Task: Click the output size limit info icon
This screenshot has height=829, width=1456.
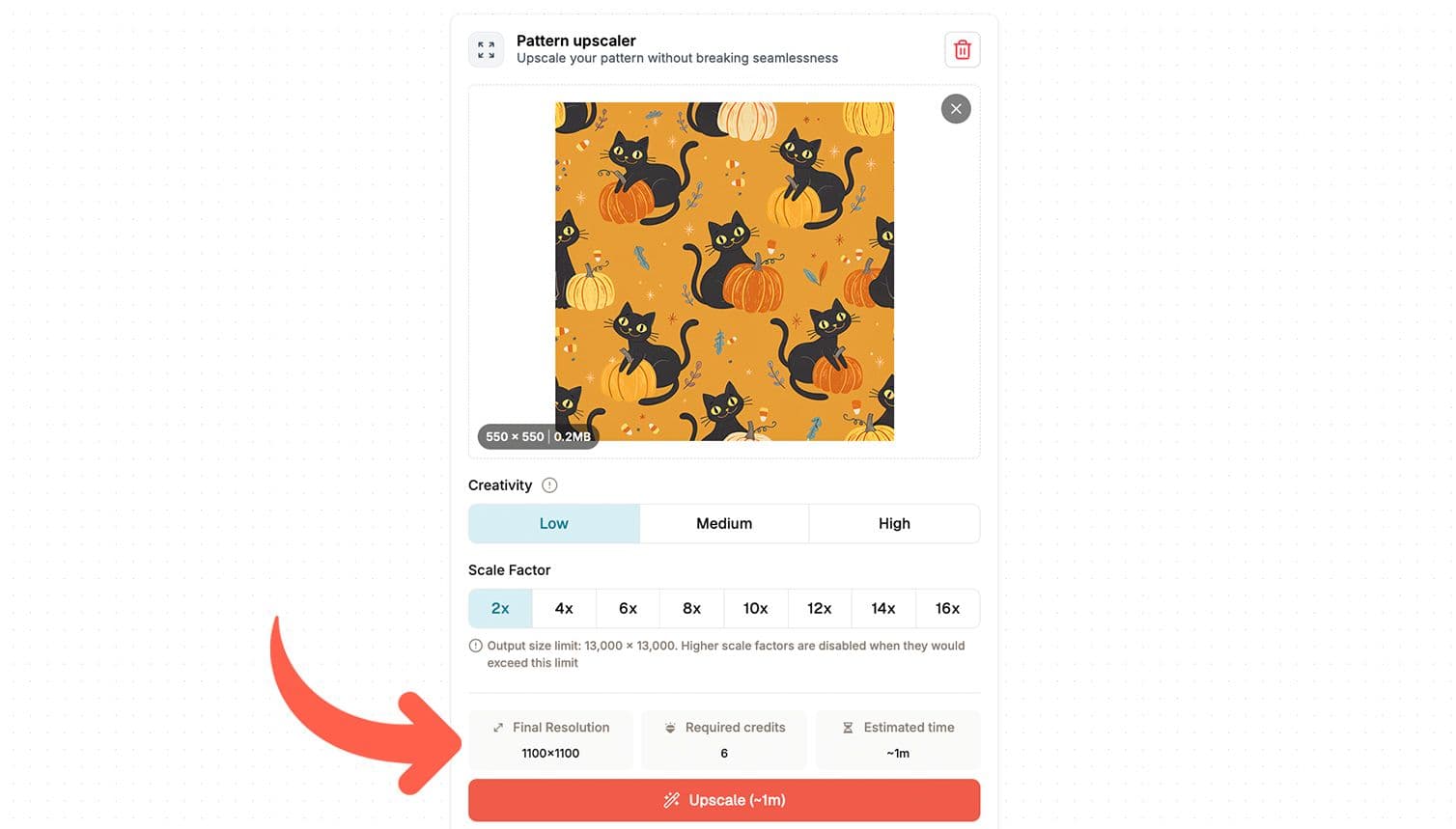Action: pos(475,646)
